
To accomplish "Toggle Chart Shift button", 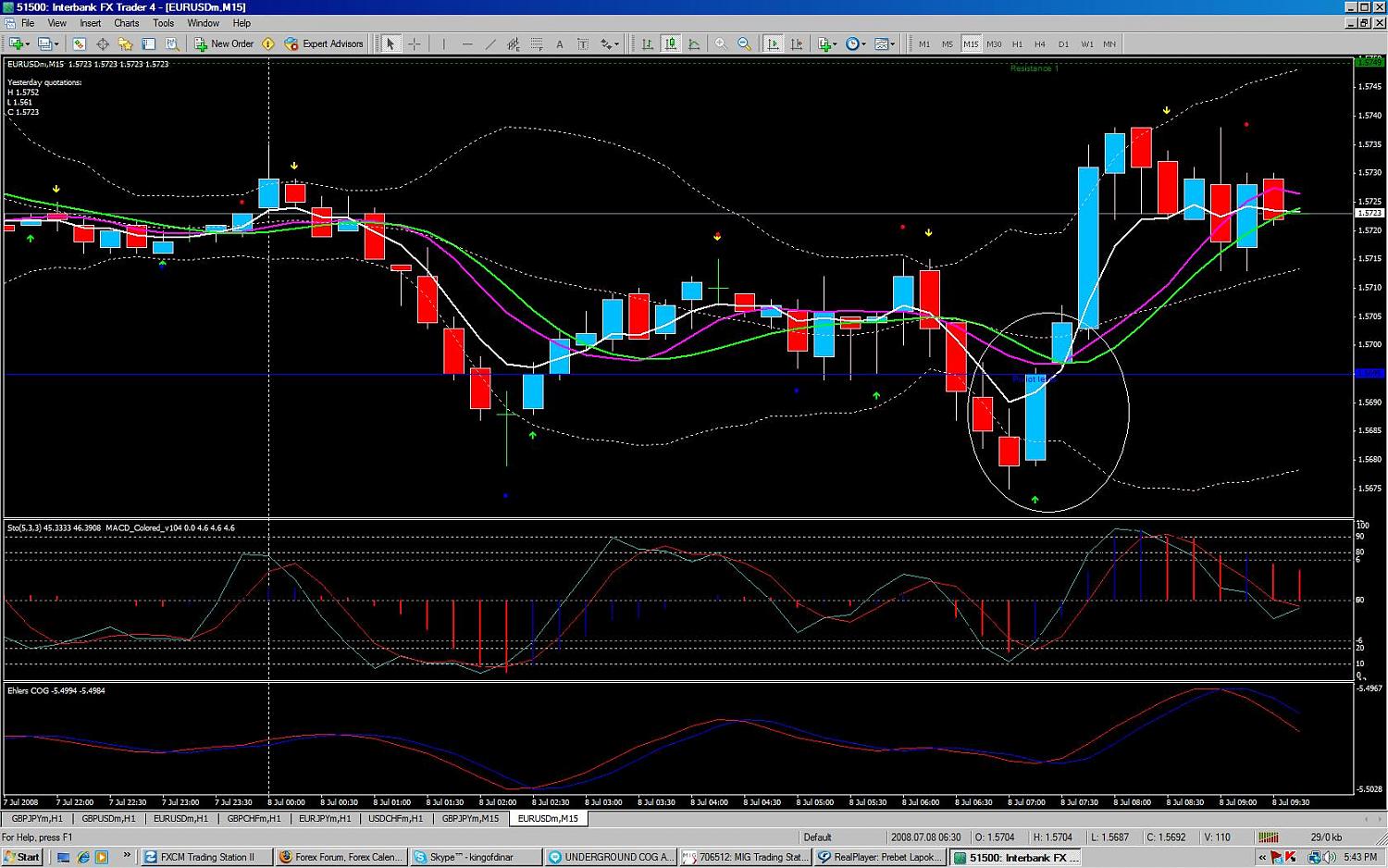I will [797, 43].
